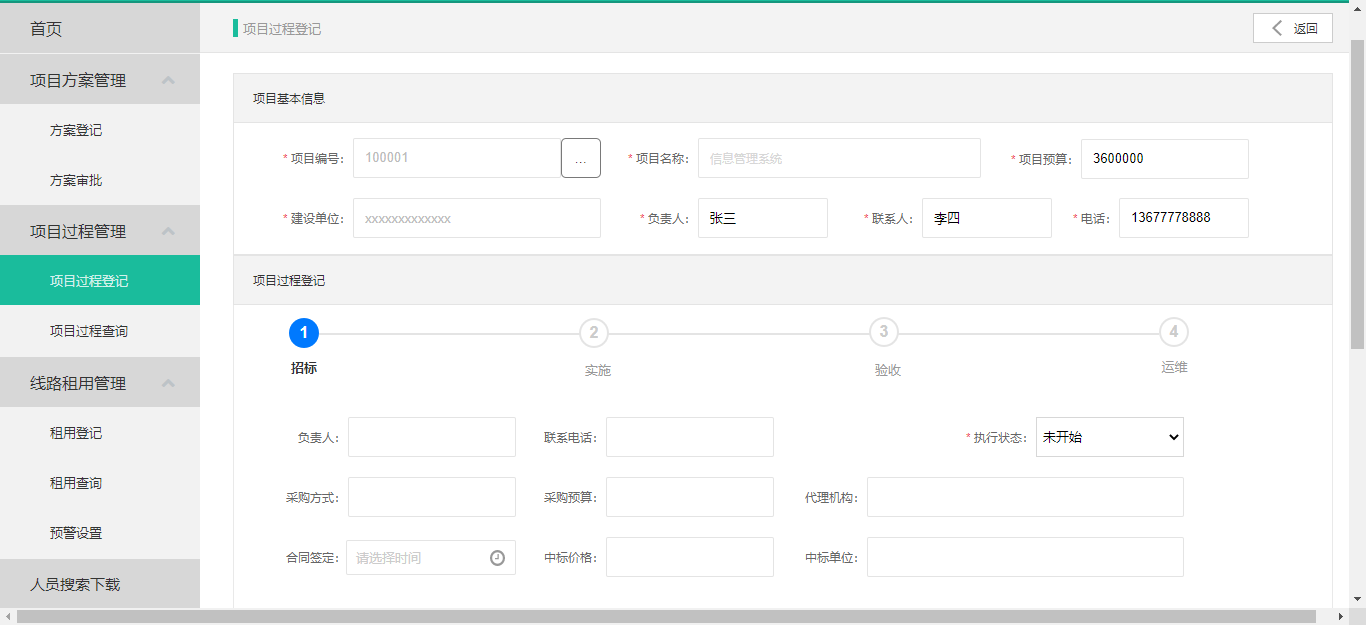Click the 合同签定 date picker field
1366x625 pixels.
(431, 558)
